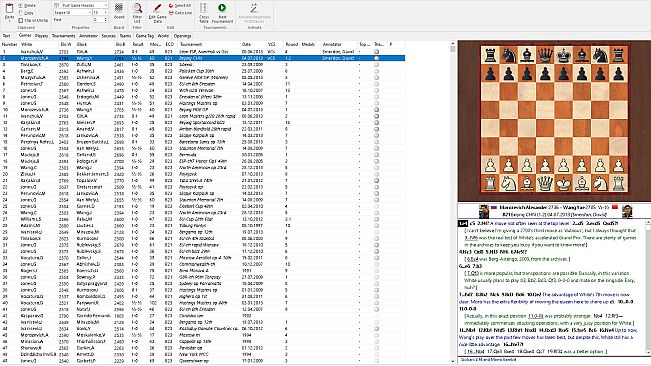Image resolution: width=651 pixels, height=366 pixels.
Task: Open the Board view icon
Action: pos(119,8)
